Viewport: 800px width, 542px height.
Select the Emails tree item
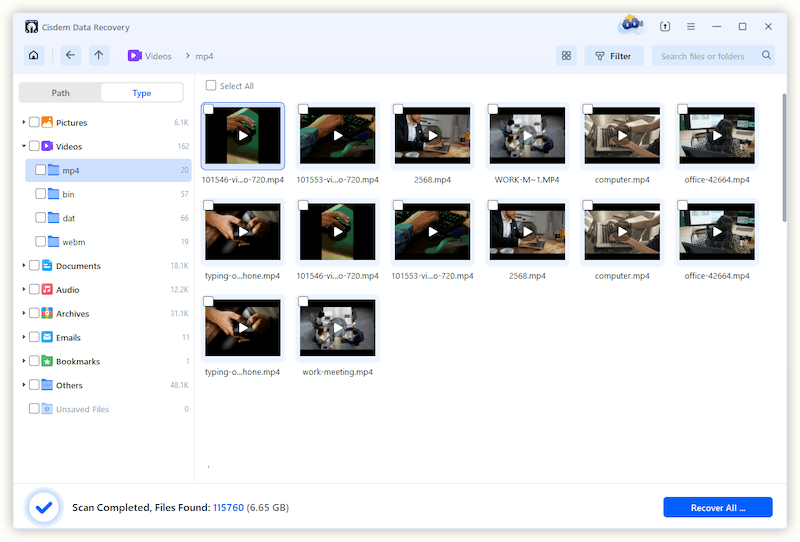pyautogui.click(x=105, y=337)
